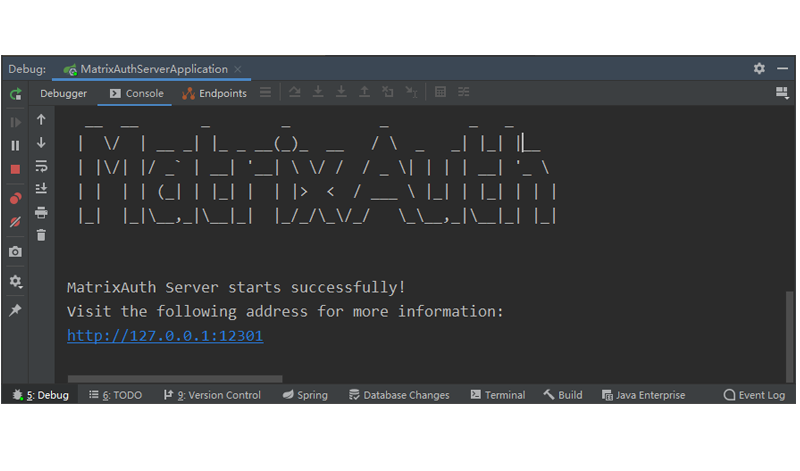Open debug panel gear options menu
Screen dimensions: 800x471
click(759, 69)
